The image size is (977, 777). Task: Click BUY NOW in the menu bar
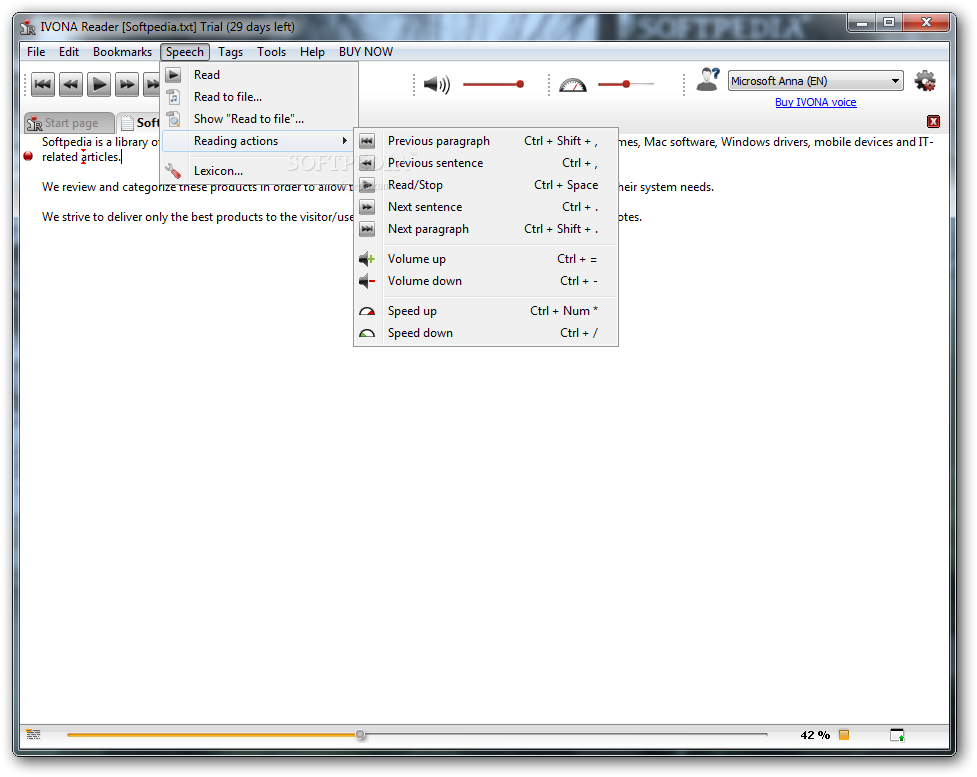point(366,52)
